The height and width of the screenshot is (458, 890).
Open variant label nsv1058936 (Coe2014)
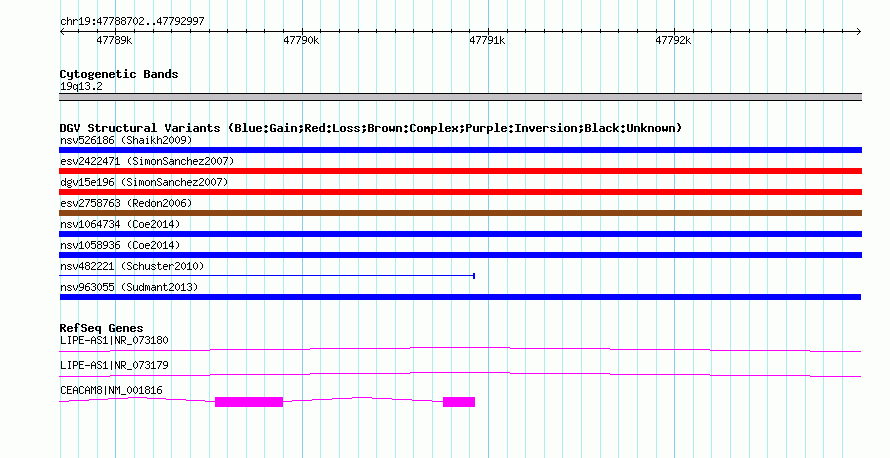point(120,245)
